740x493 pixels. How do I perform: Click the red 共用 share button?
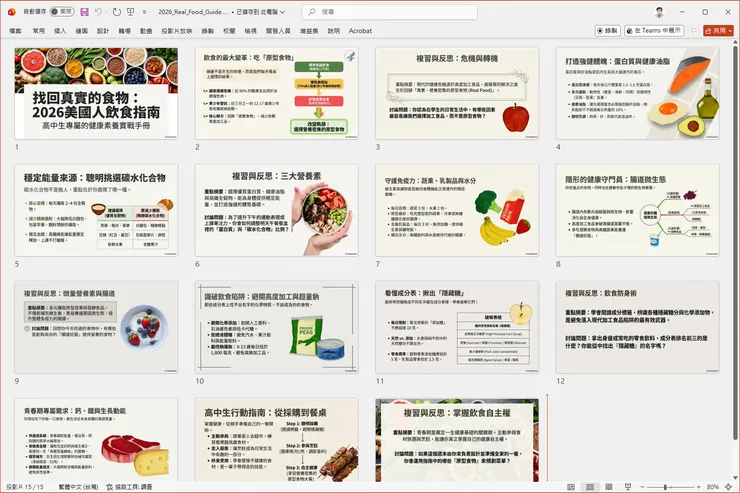718,31
